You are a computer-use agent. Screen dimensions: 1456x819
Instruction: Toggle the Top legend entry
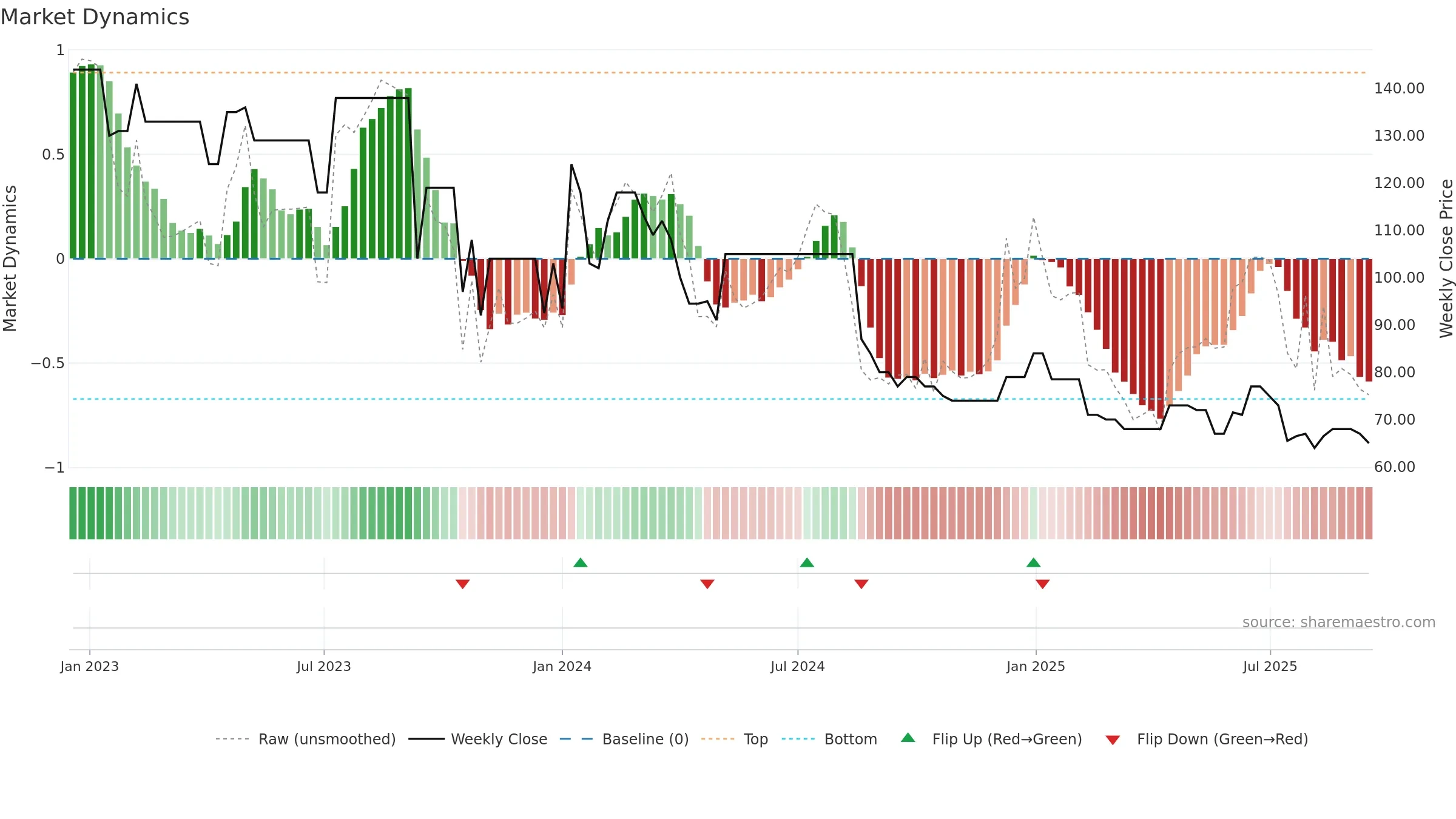tap(734, 739)
